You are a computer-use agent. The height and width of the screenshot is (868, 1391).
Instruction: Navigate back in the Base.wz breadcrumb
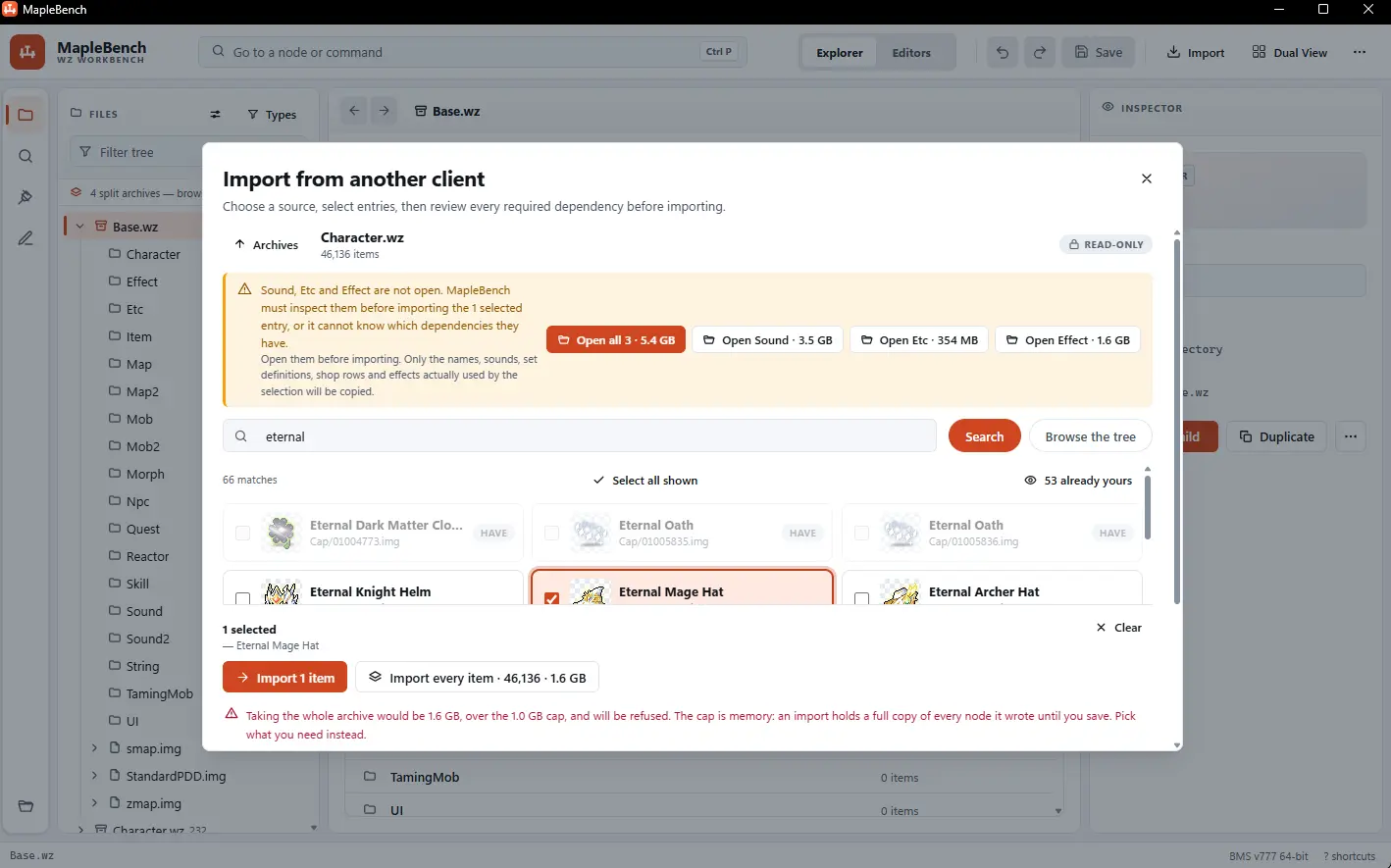(x=354, y=111)
